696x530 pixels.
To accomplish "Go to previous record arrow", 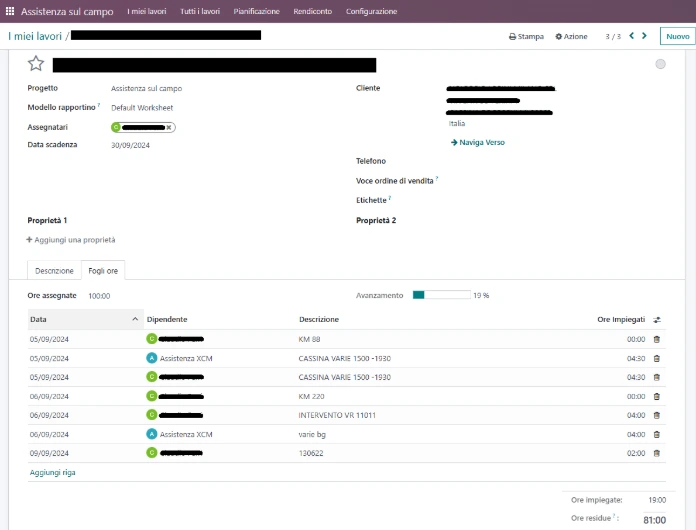I will coord(632,36).
